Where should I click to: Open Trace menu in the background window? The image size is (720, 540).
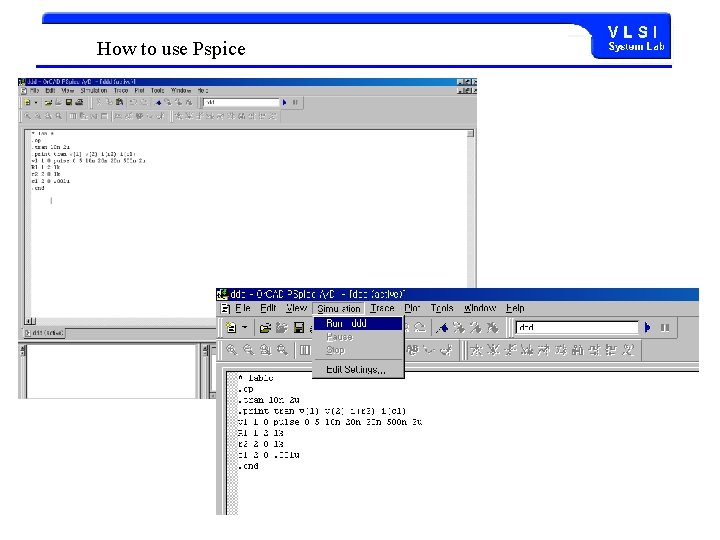pos(121,91)
